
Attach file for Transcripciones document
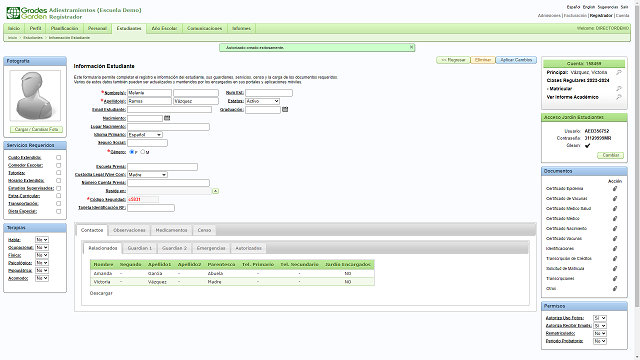pyautogui.click(x=615, y=278)
